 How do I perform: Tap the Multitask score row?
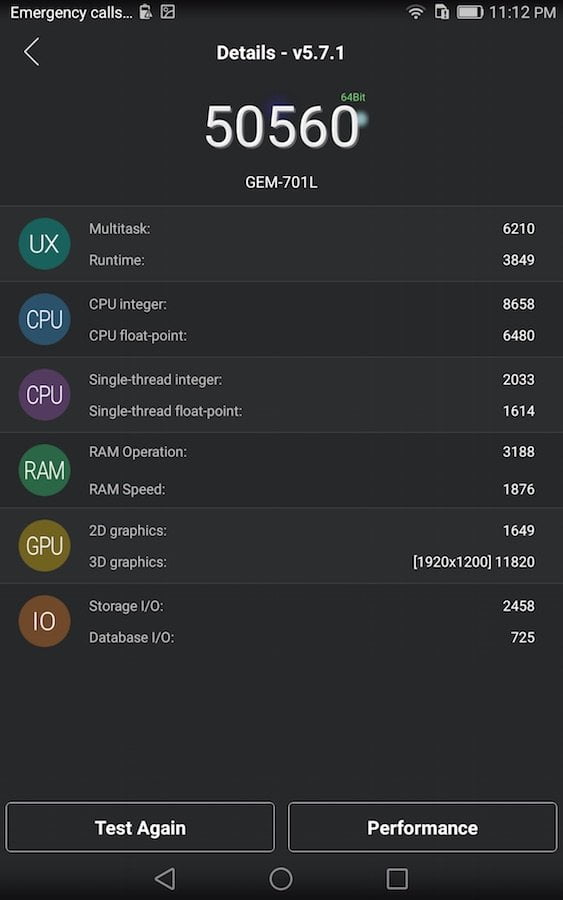pos(312,228)
